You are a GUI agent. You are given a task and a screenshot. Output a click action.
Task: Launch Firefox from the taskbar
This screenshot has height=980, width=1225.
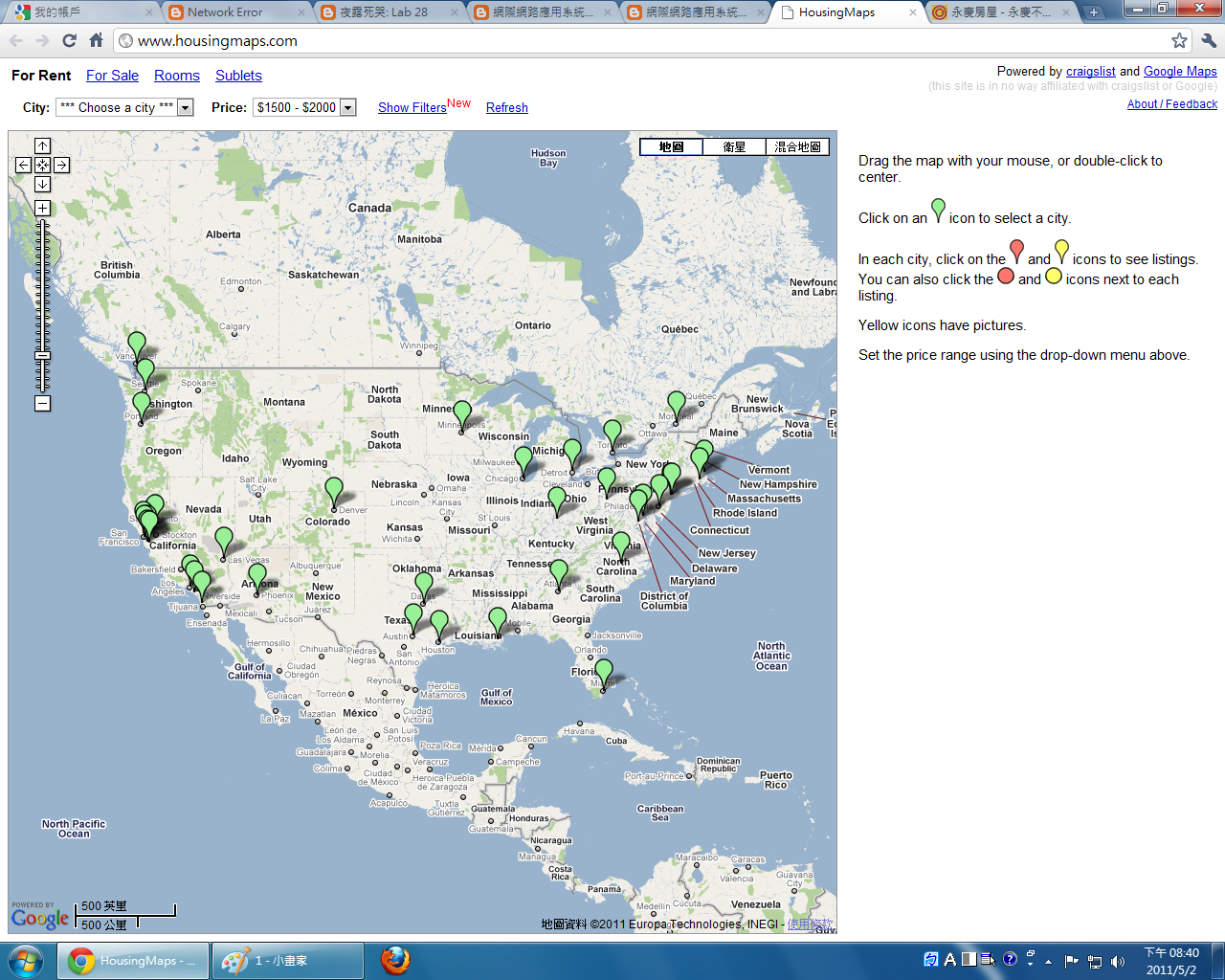pyautogui.click(x=395, y=960)
